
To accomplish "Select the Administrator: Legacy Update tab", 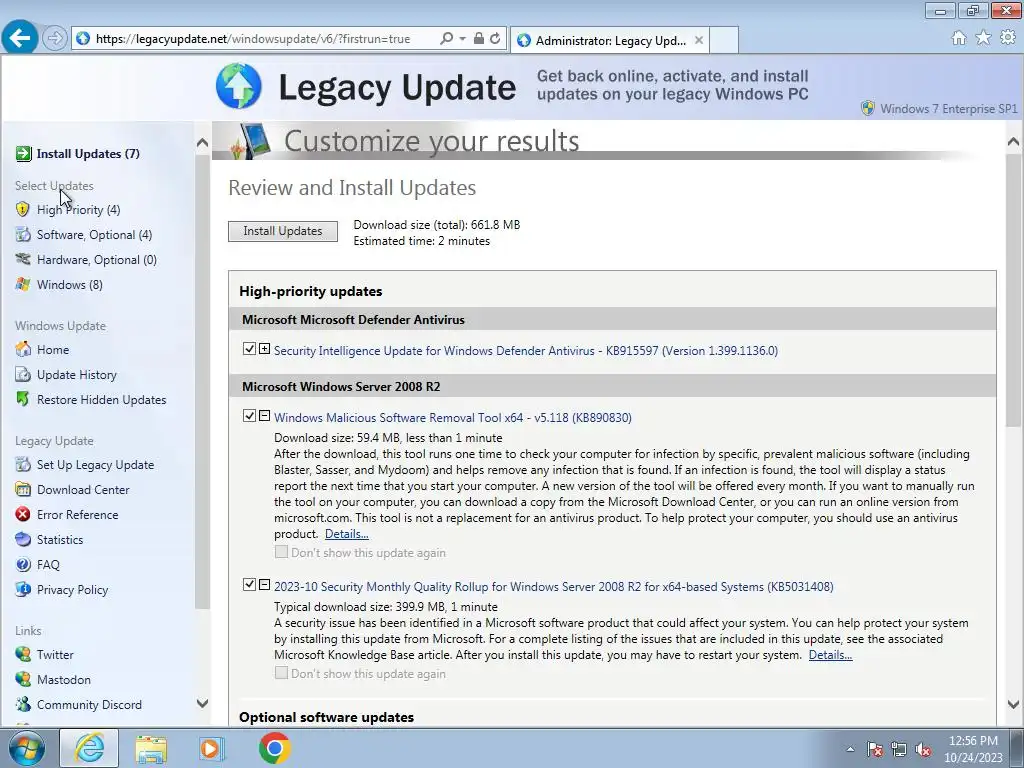I will [x=610, y=40].
